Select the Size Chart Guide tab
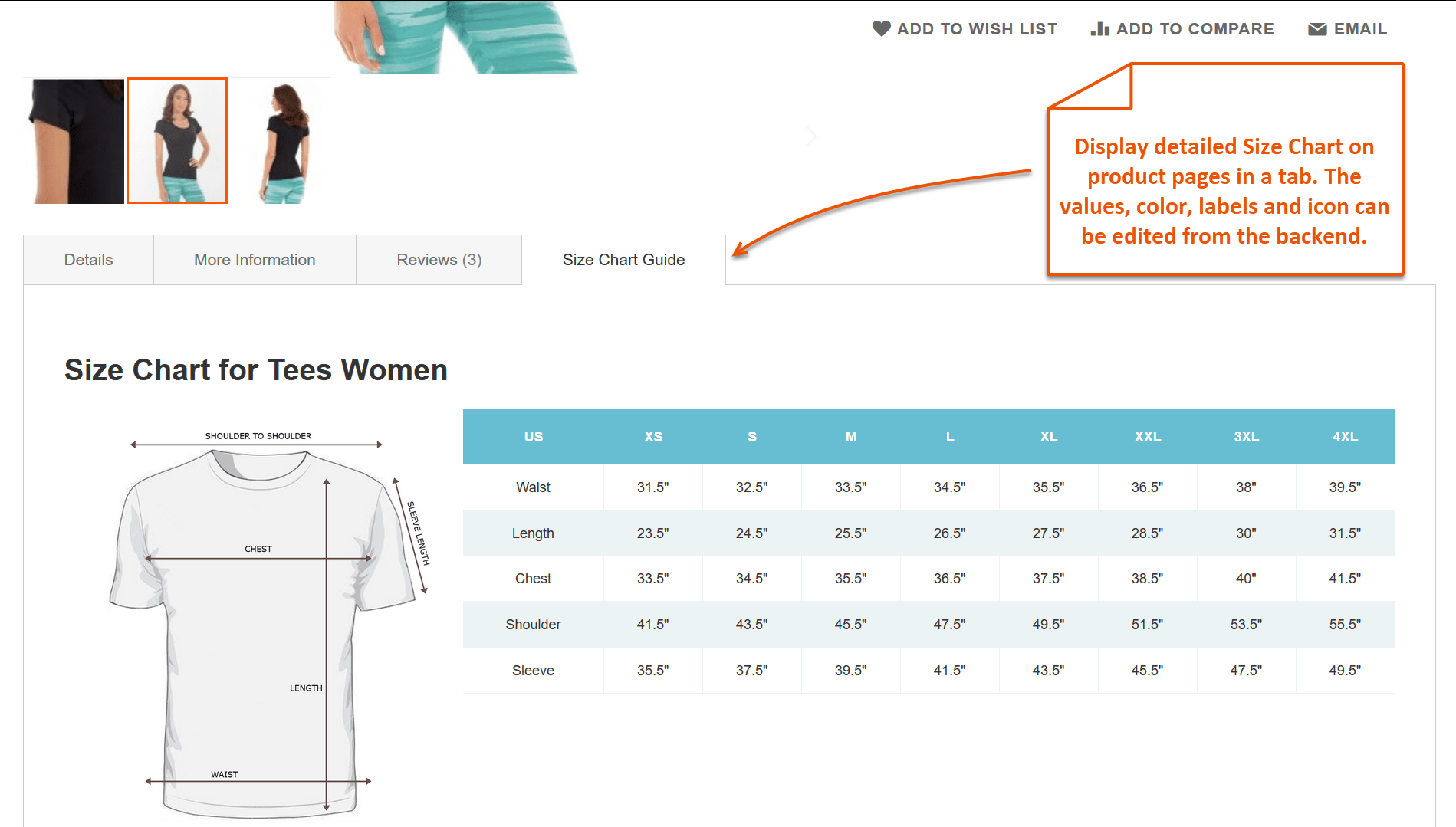Screen dimensions: 1456x827 pyautogui.click(x=624, y=260)
